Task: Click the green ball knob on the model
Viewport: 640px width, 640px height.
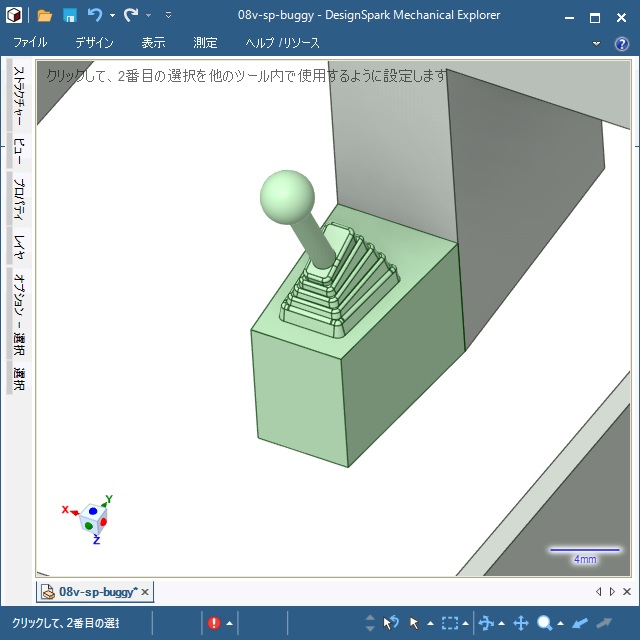Action: click(x=287, y=196)
